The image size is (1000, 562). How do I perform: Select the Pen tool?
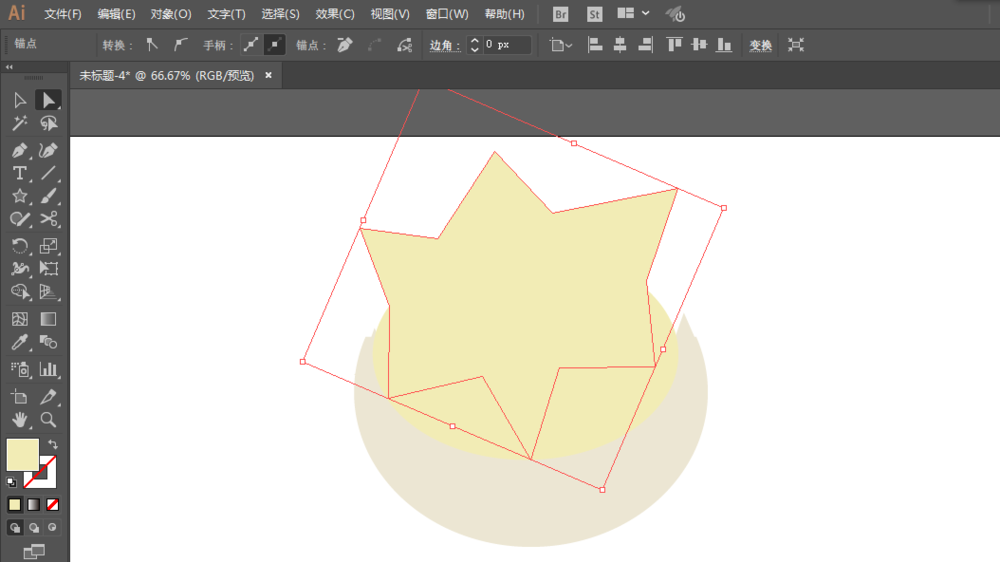pyautogui.click(x=20, y=151)
